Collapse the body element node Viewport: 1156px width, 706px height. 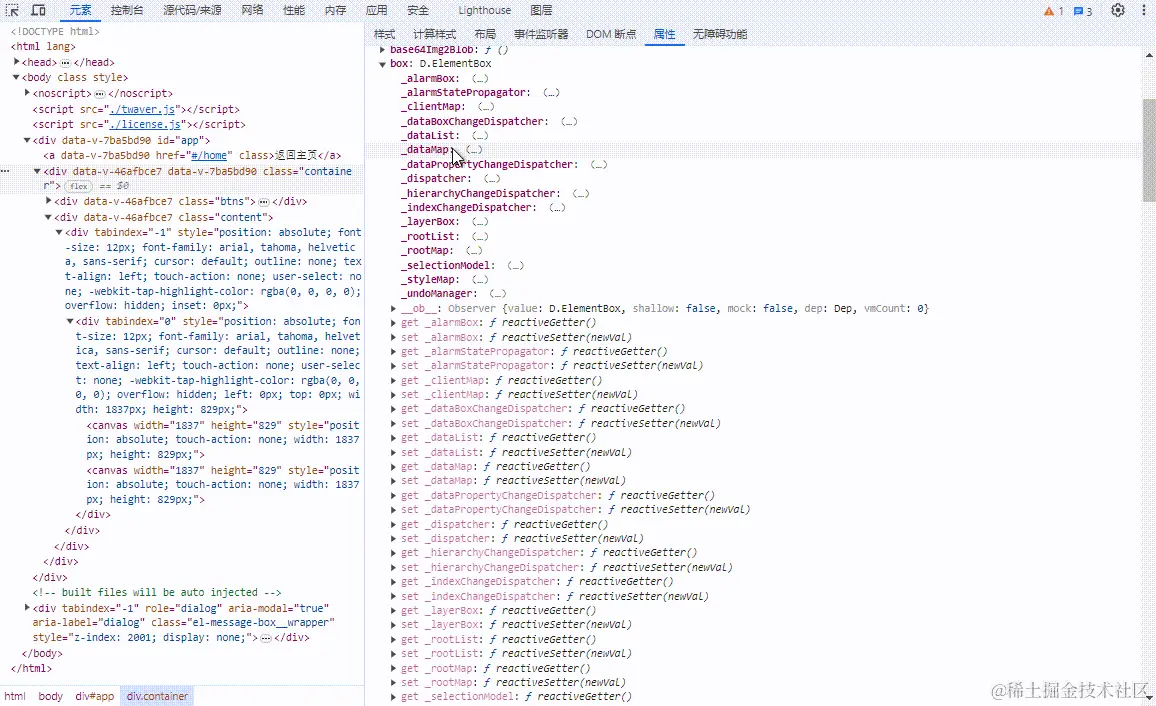pyautogui.click(x=16, y=77)
